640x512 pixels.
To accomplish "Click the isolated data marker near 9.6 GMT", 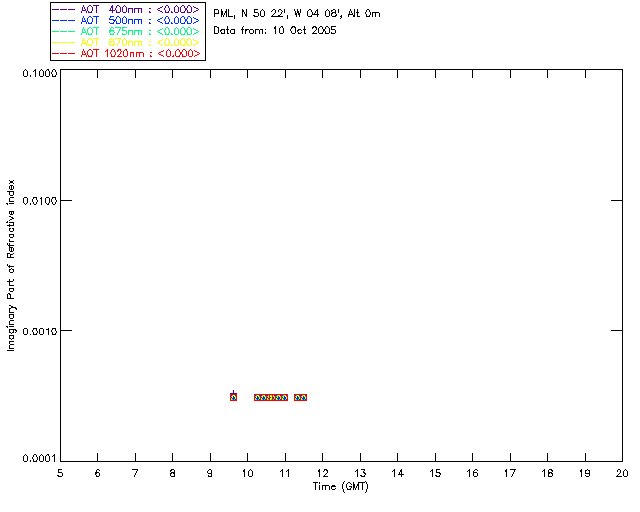I will coord(233,397).
